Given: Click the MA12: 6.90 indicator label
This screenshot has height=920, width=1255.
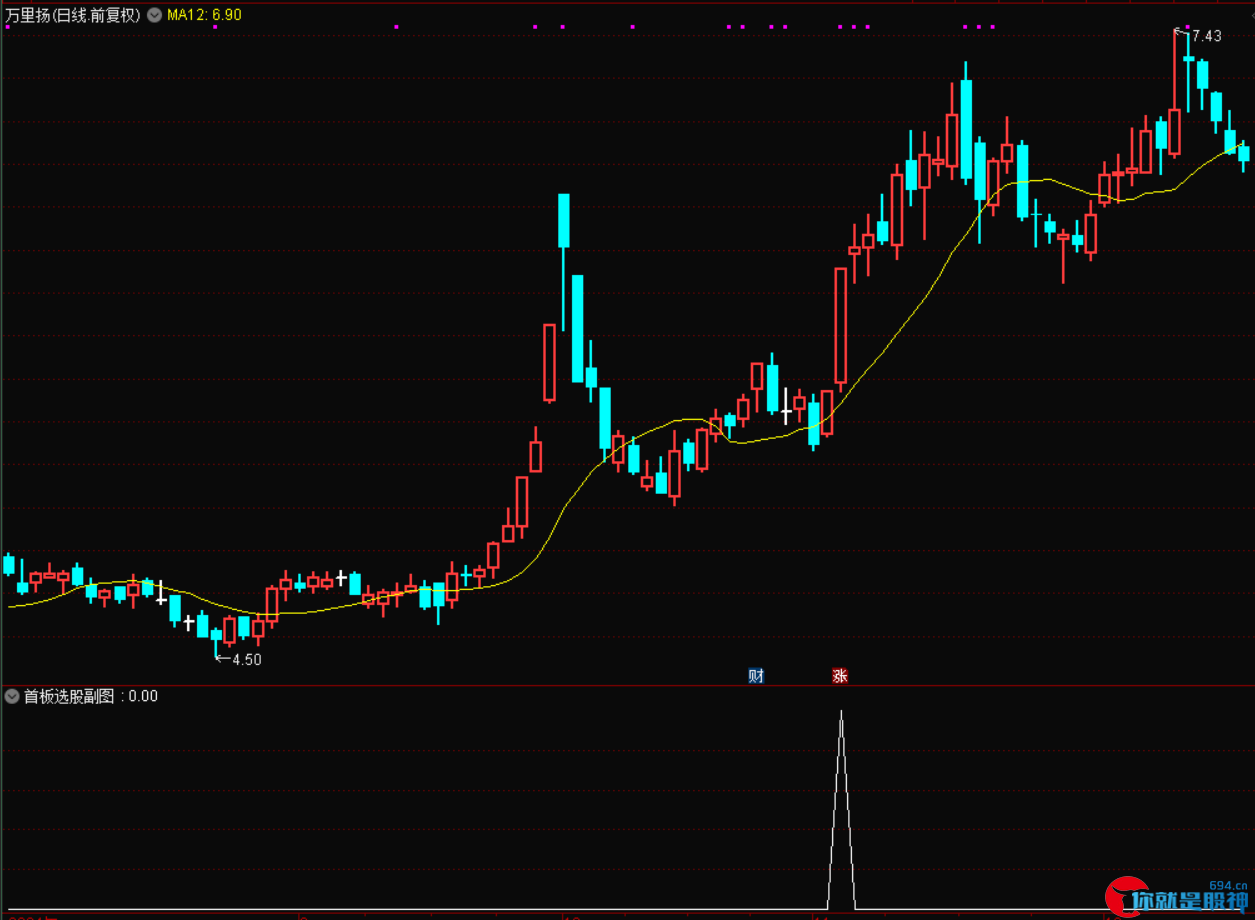Looking at the screenshot, I should pyautogui.click(x=204, y=15).
